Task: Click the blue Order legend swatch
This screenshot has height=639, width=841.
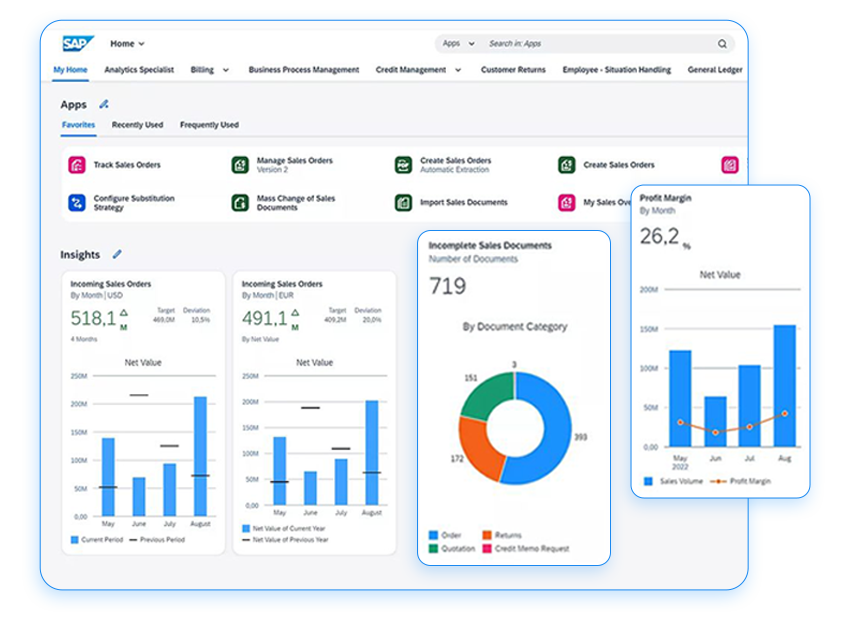Action: click(434, 535)
